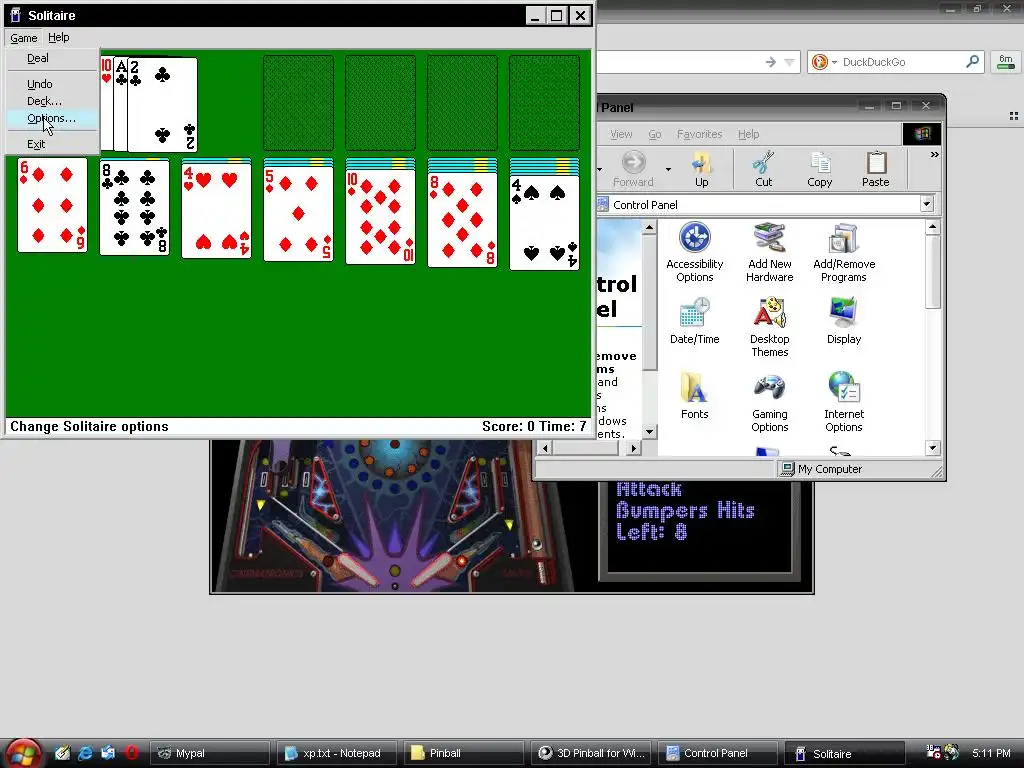
Task: Select the 4 of spades card
Action: [544, 222]
